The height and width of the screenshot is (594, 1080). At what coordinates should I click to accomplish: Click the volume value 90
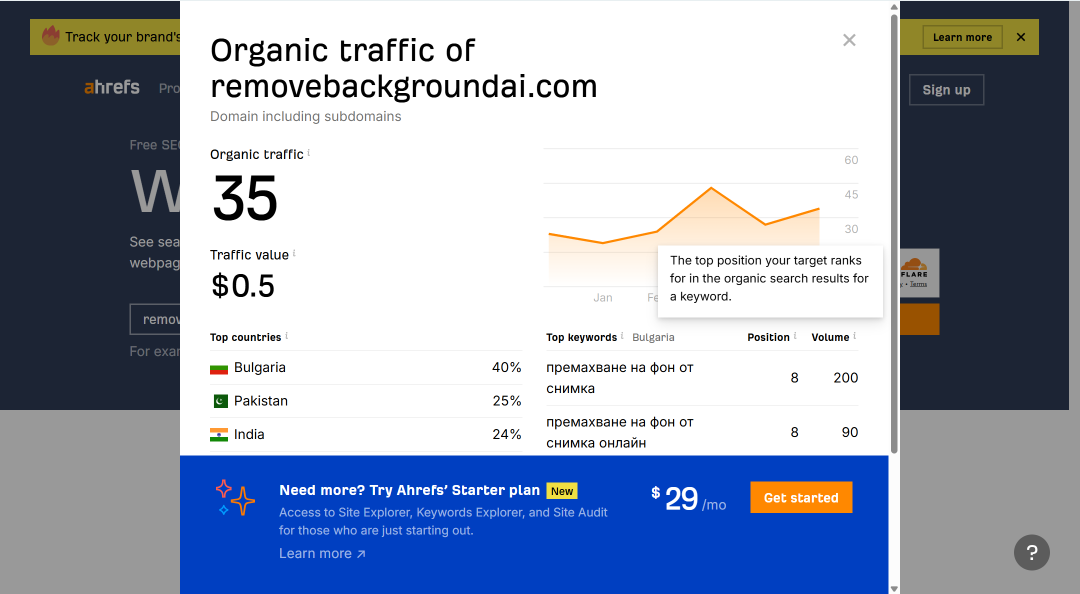click(850, 432)
